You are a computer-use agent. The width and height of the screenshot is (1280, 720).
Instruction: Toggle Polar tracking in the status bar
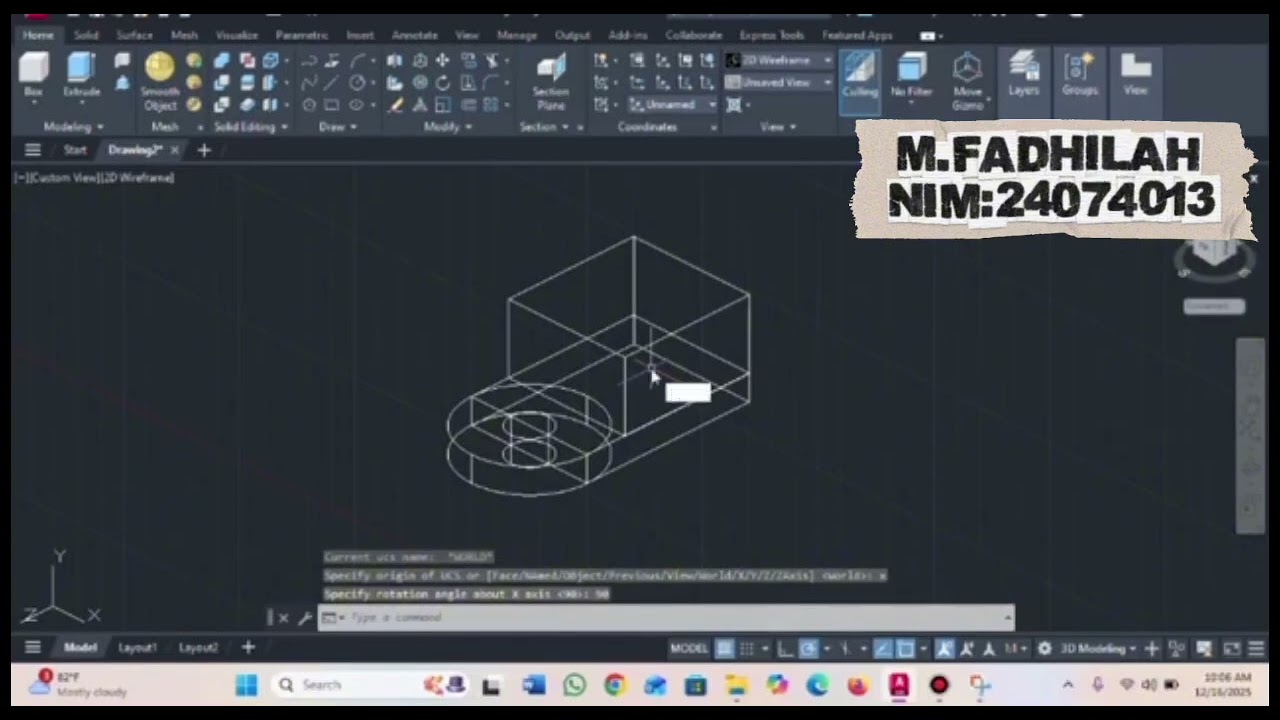(808, 648)
